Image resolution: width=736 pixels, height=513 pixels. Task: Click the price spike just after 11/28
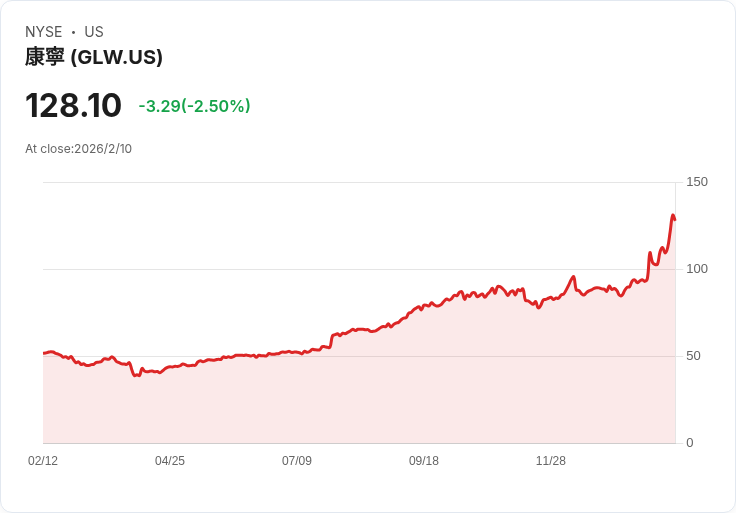pos(574,277)
